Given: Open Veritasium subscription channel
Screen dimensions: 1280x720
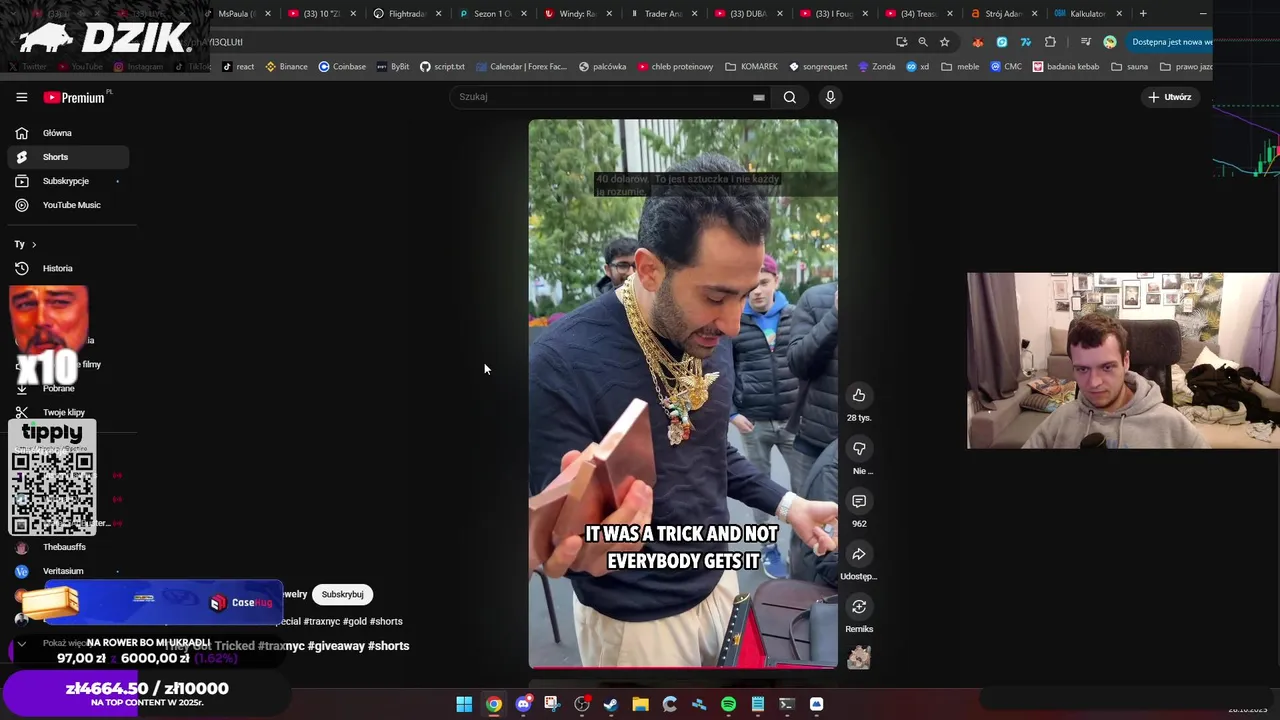Looking at the screenshot, I should 63,571.
